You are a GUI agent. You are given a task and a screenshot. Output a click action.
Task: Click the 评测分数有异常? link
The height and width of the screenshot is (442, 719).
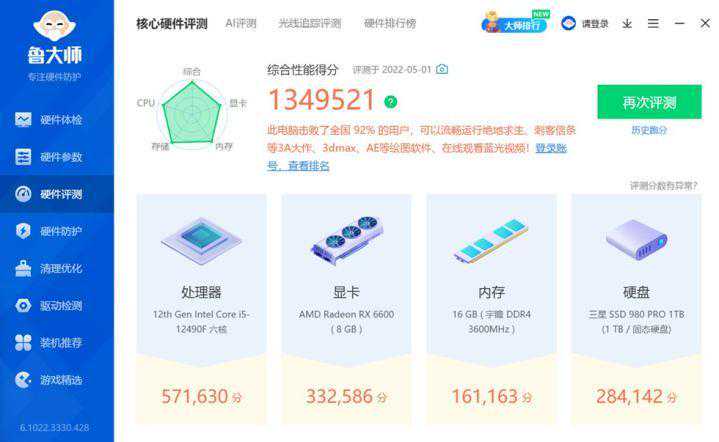(664, 186)
